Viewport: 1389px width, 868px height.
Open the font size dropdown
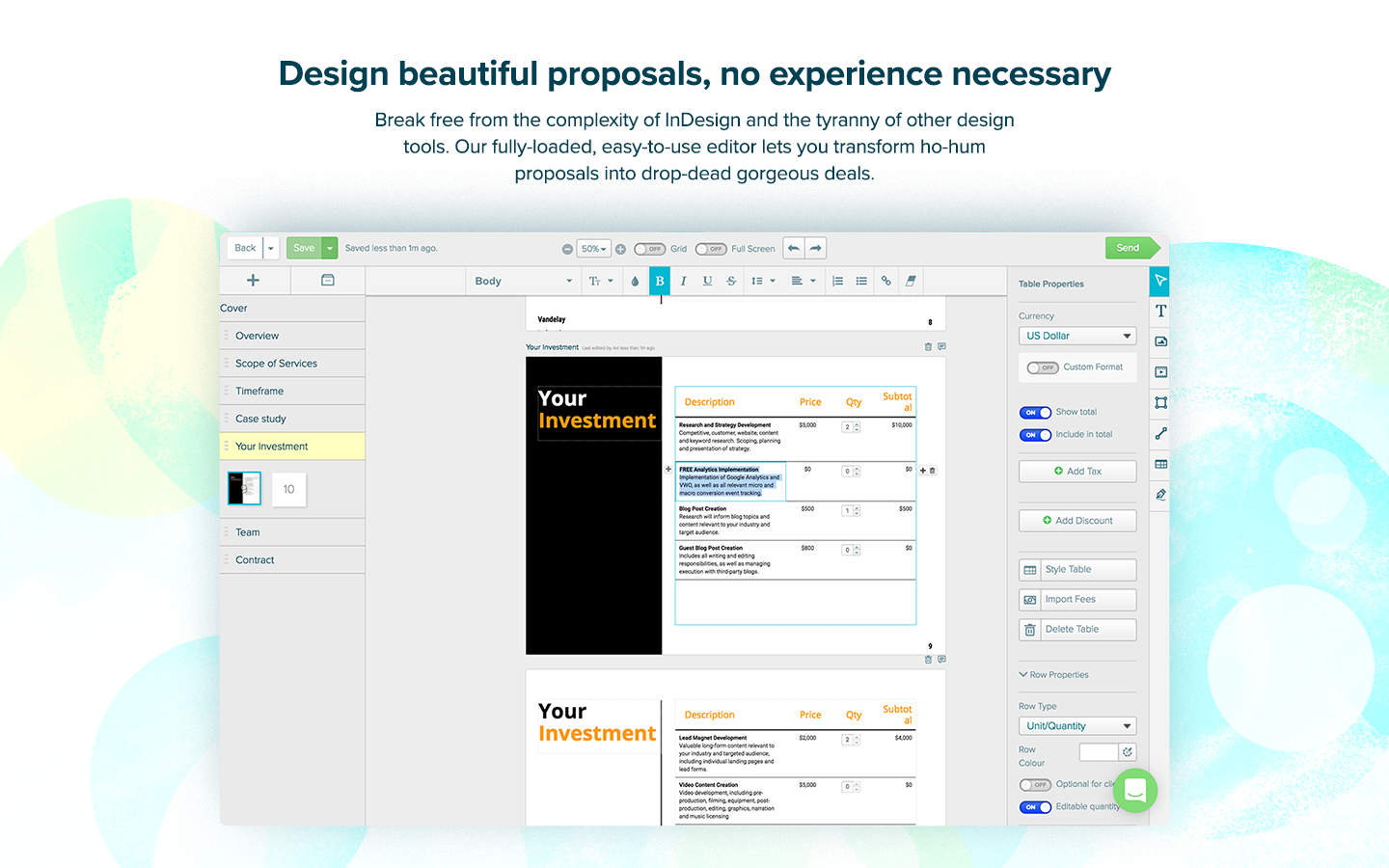pos(601,281)
